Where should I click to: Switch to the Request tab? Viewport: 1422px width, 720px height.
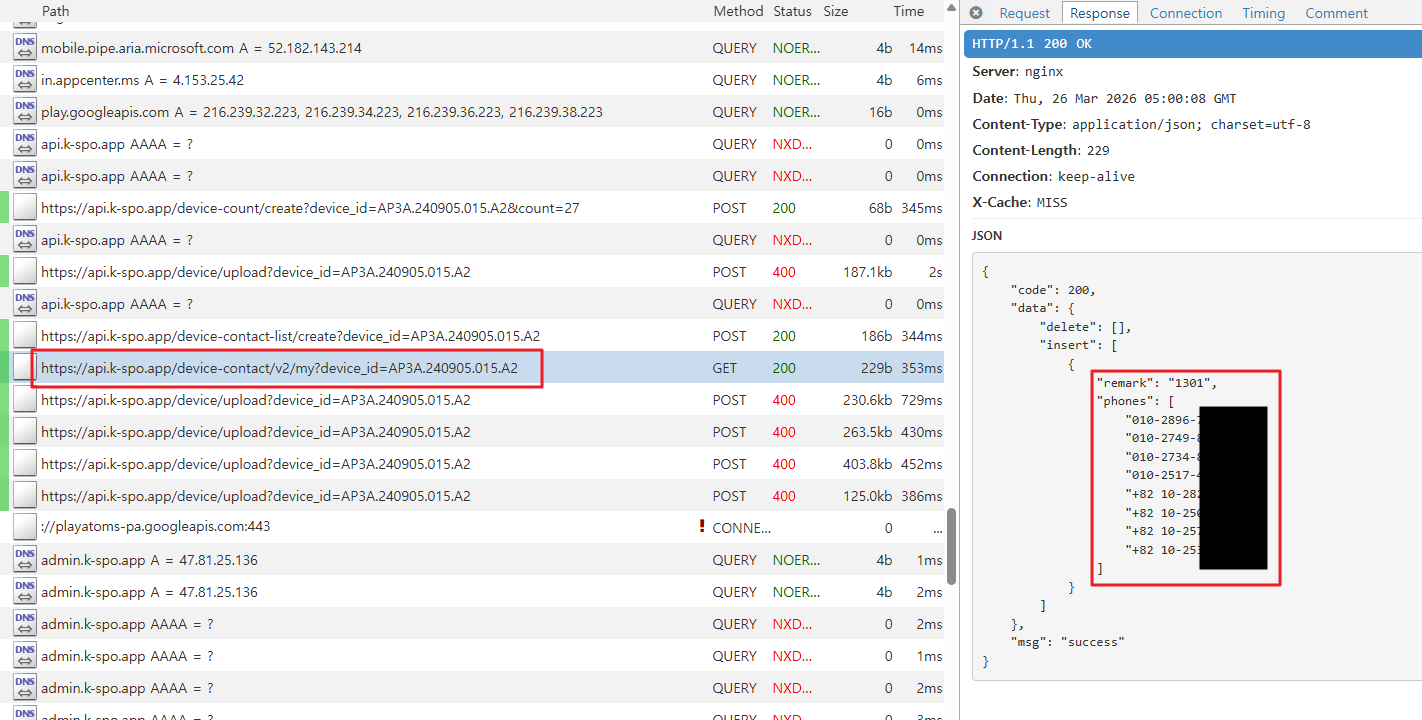tap(1024, 13)
